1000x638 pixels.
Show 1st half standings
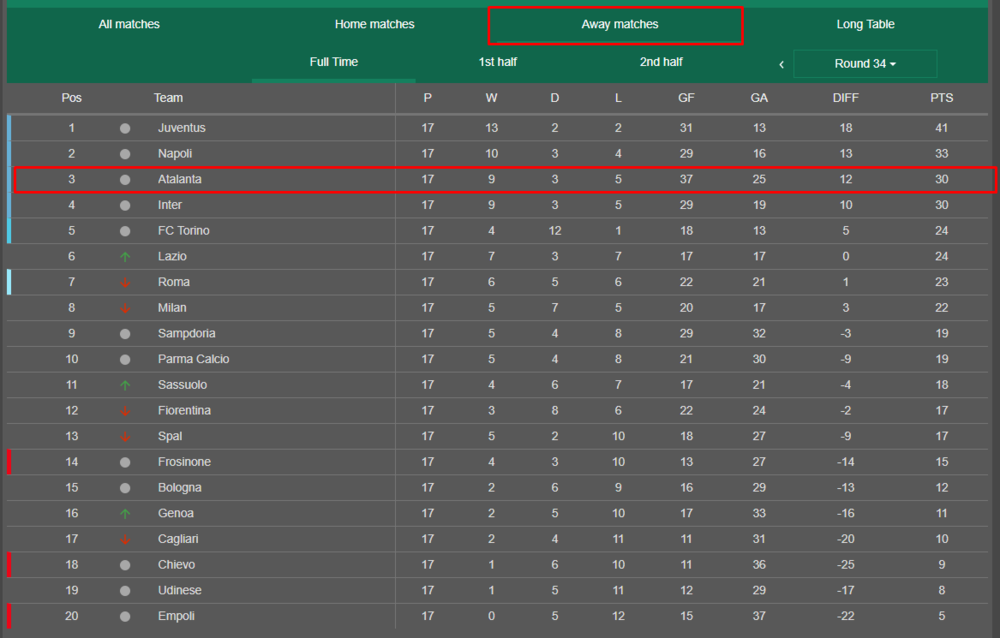[498, 62]
